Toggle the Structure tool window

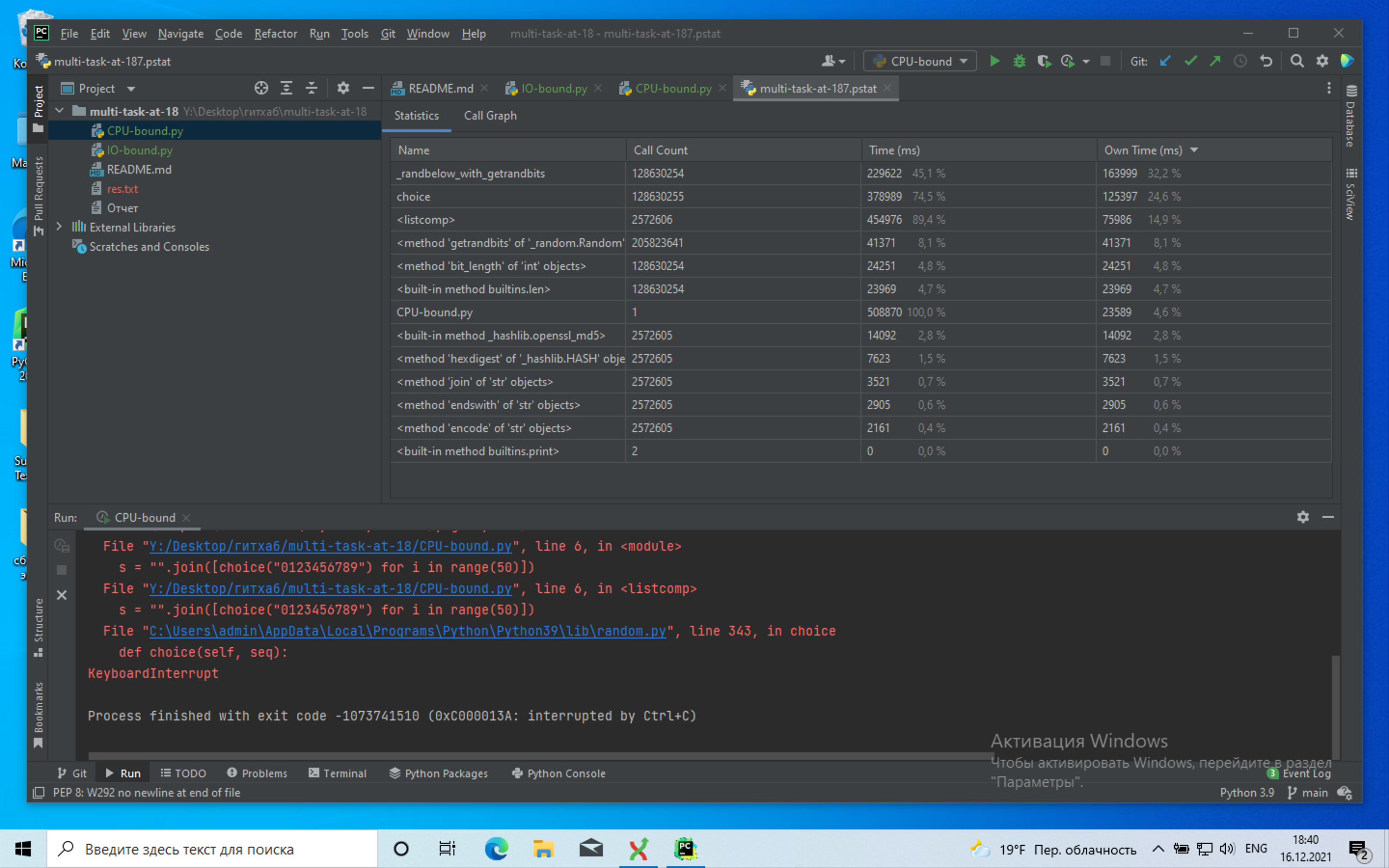click(39, 626)
